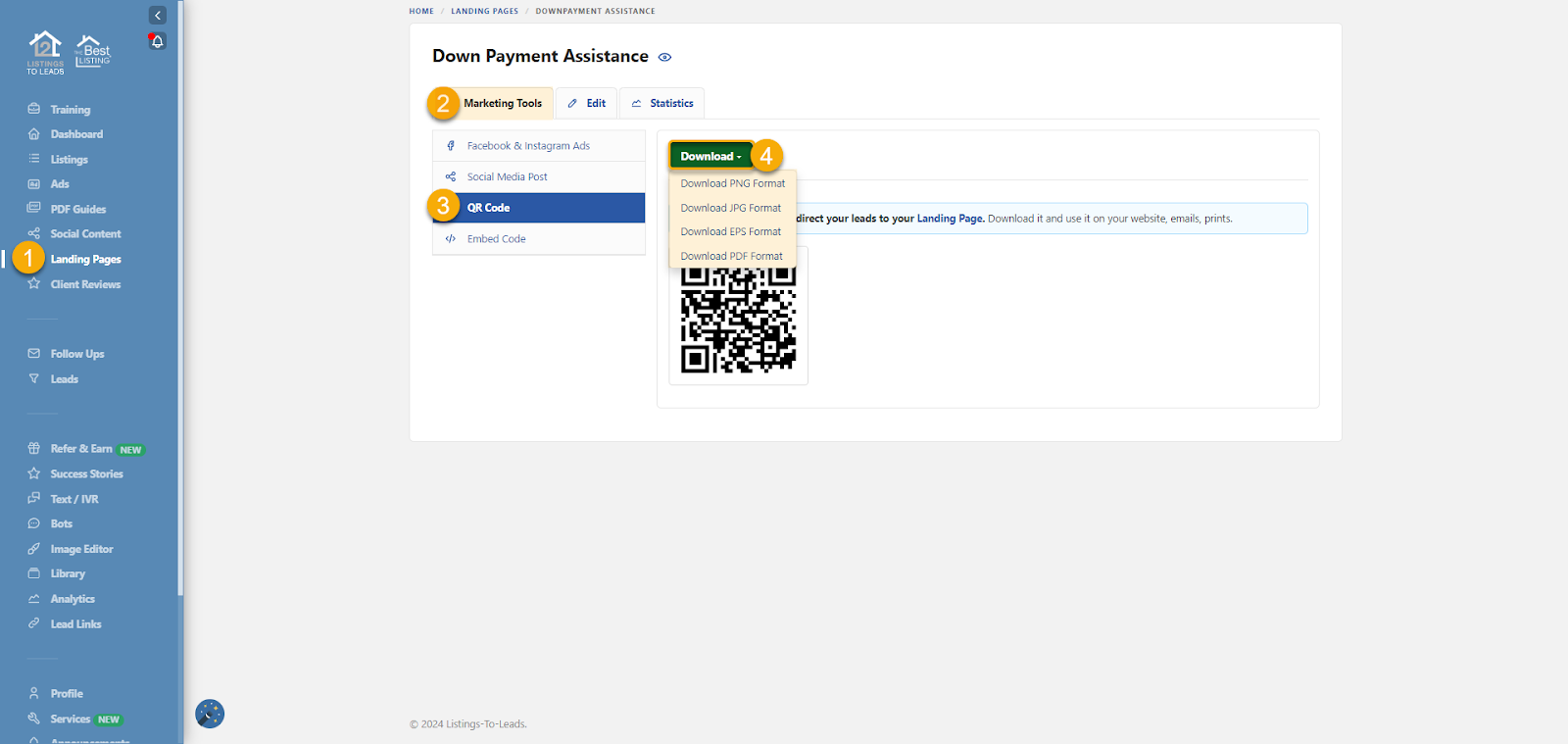Go to Dashboard in the sidebar
Image resolution: width=1568 pixels, height=744 pixels.
click(x=76, y=134)
